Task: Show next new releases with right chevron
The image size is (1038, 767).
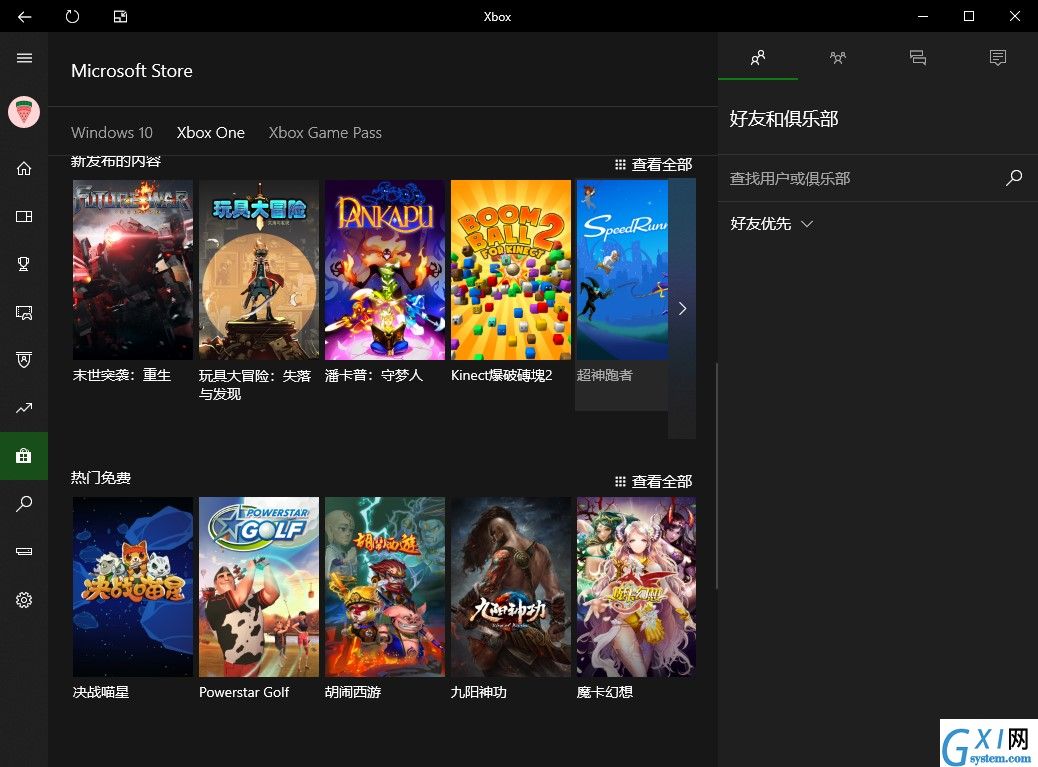Action: point(682,308)
